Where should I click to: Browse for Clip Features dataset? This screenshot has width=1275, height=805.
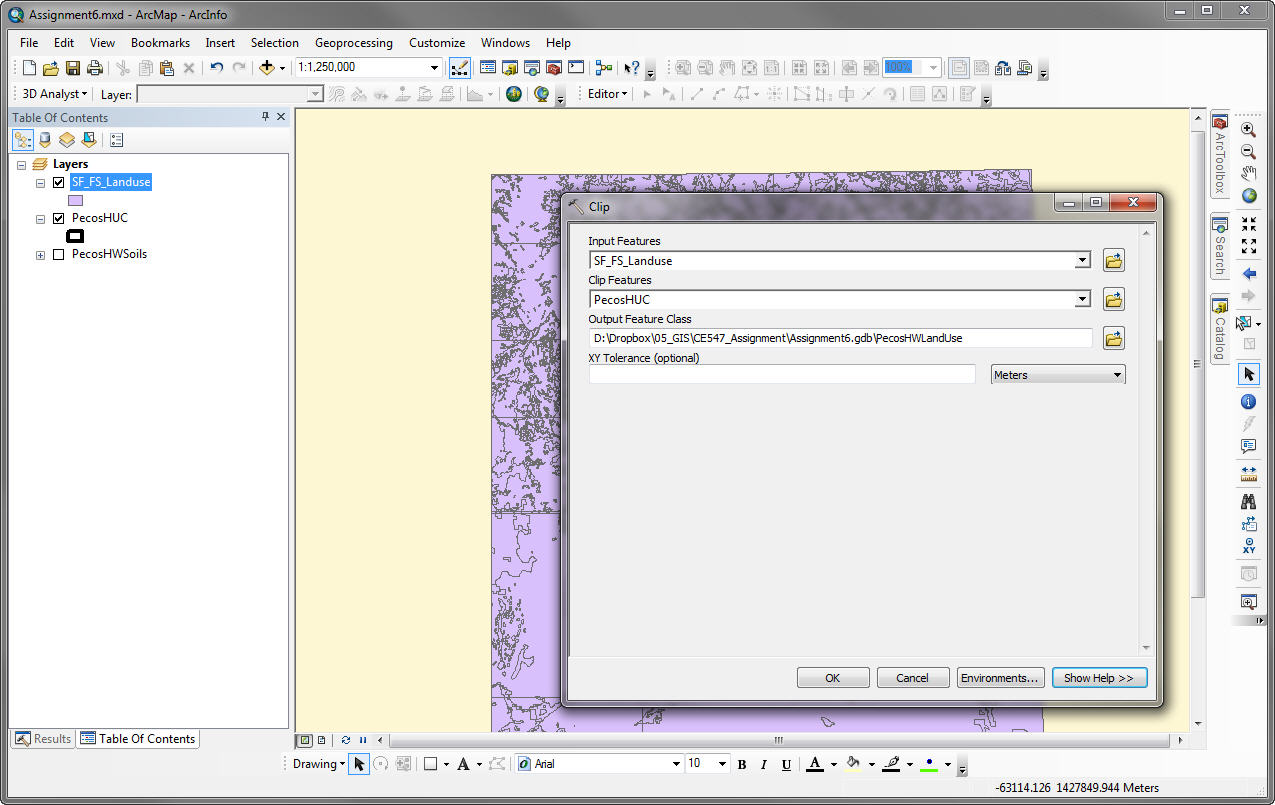click(x=1114, y=299)
